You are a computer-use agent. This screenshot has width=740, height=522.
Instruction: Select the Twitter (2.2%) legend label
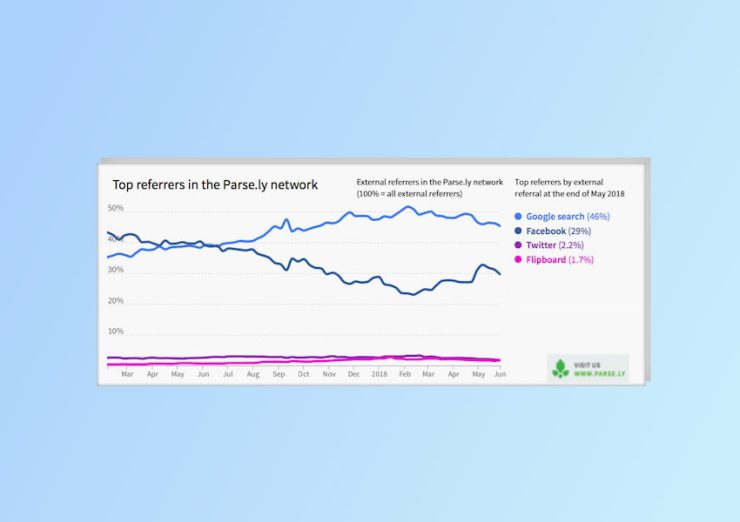point(555,245)
